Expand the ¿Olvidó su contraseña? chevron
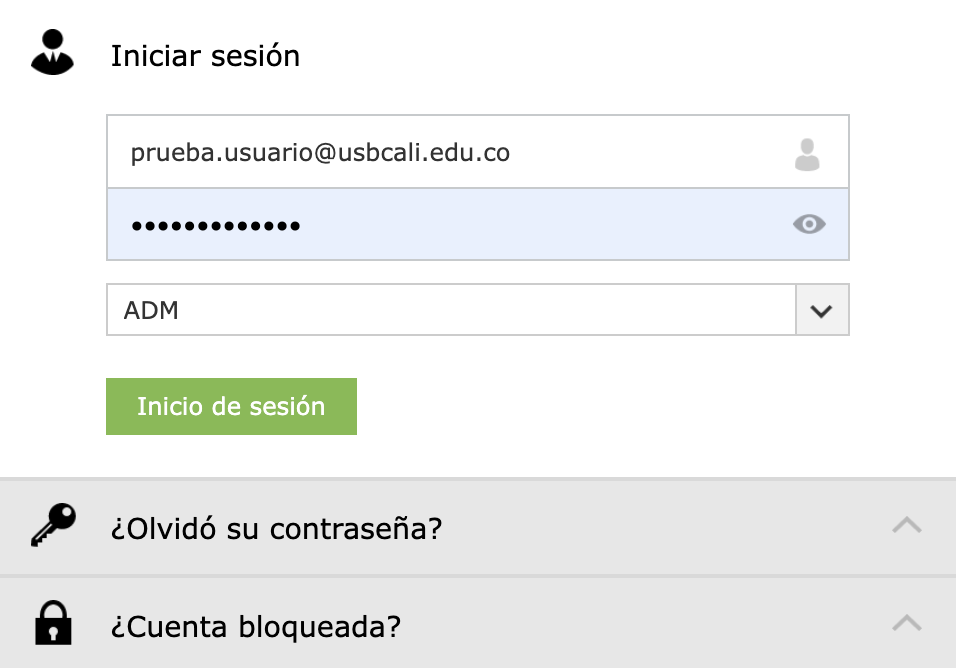 pos(906,525)
